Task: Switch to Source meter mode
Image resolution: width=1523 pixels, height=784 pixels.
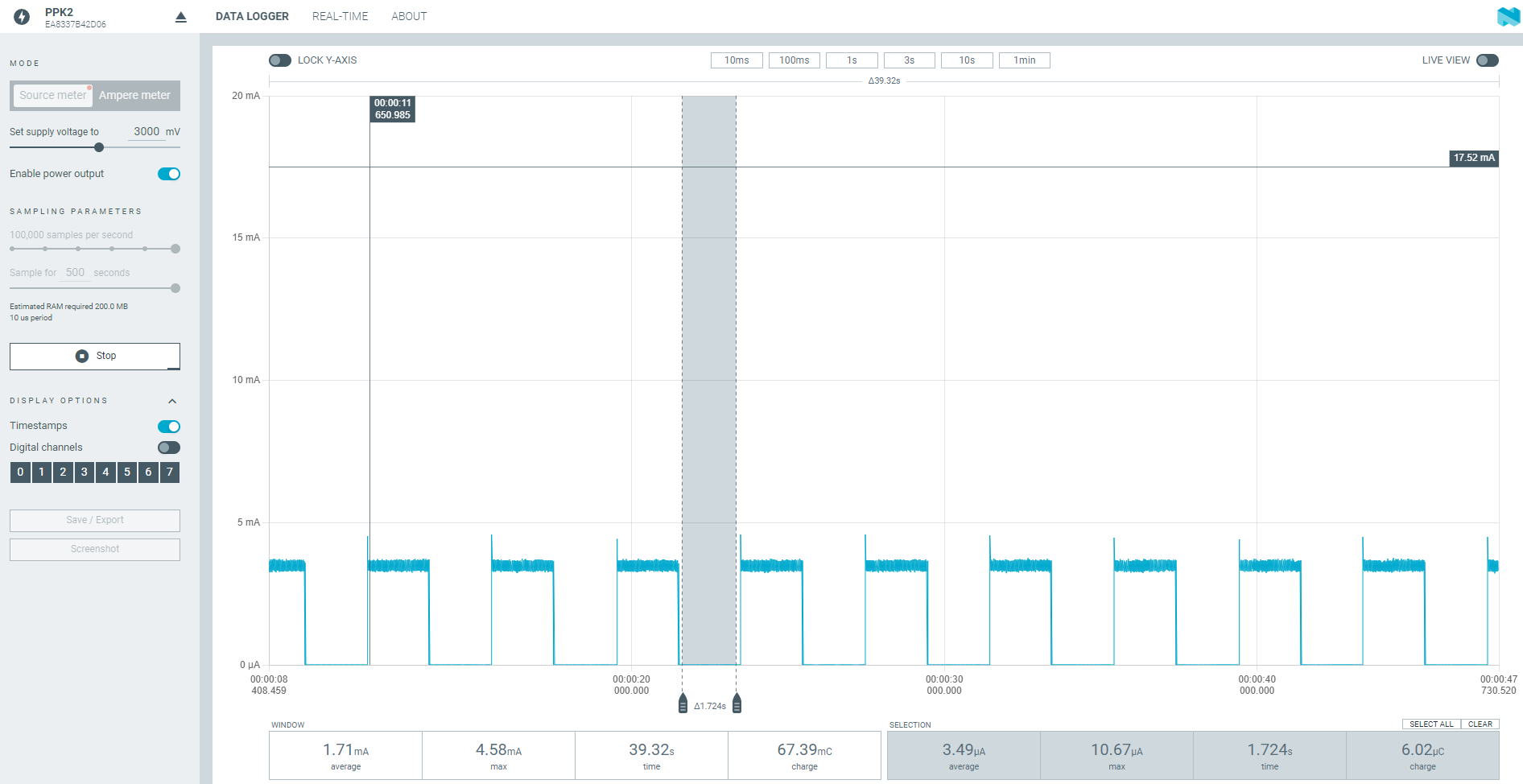Action: click(x=52, y=95)
